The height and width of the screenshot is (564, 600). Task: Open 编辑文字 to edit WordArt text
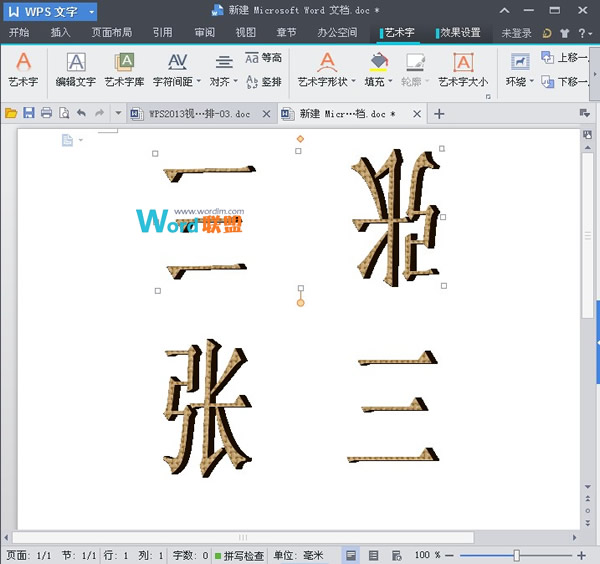(x=76, y=68)
